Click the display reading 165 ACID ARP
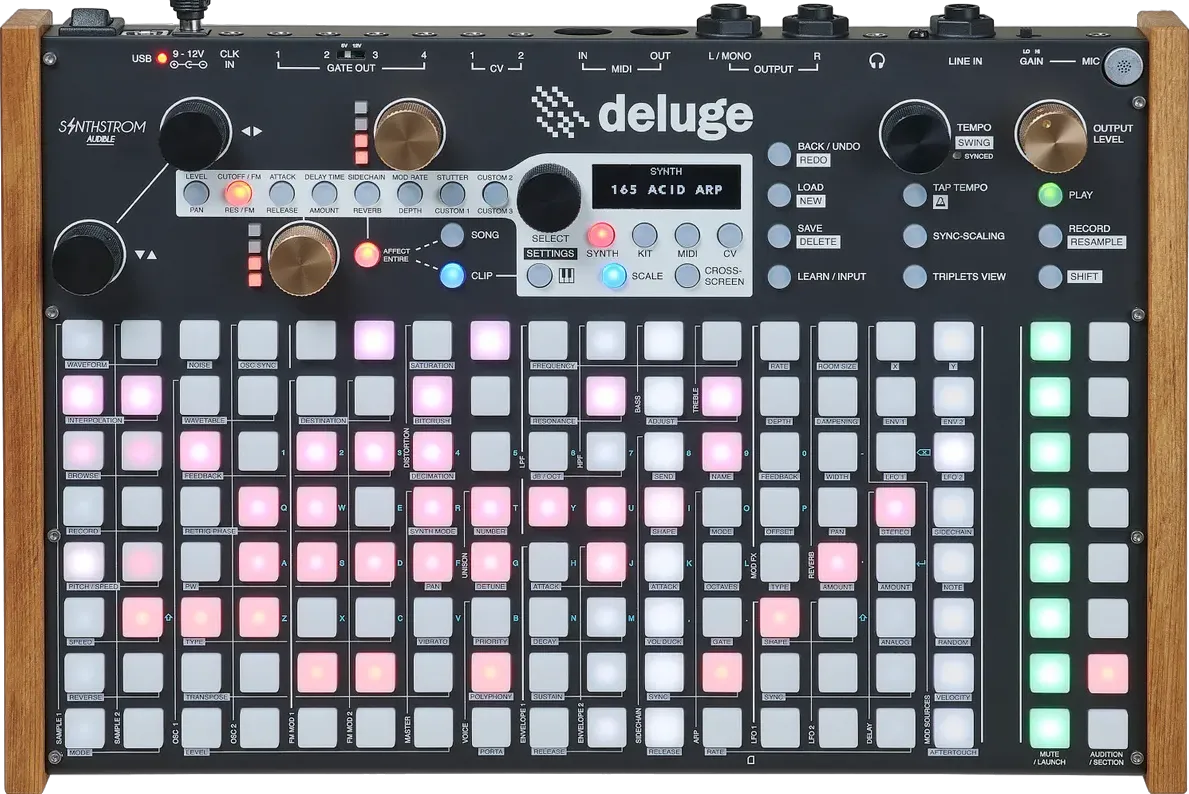 pos(666,187)
